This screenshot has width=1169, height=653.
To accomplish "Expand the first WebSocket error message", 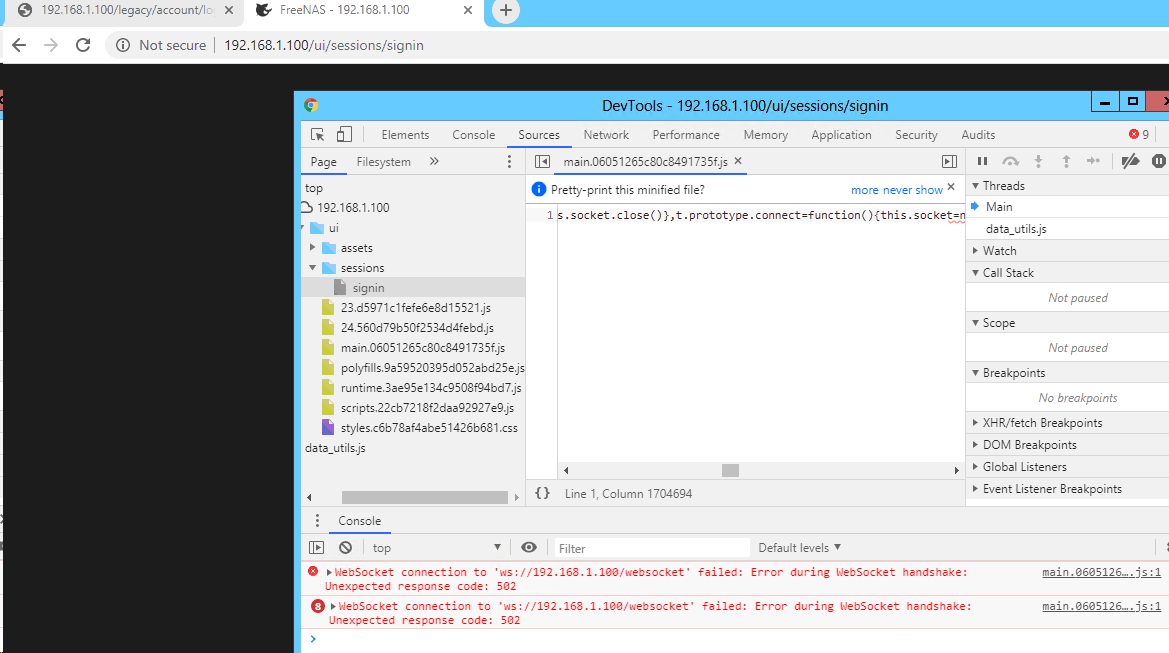I will click(x=330, y=572).
